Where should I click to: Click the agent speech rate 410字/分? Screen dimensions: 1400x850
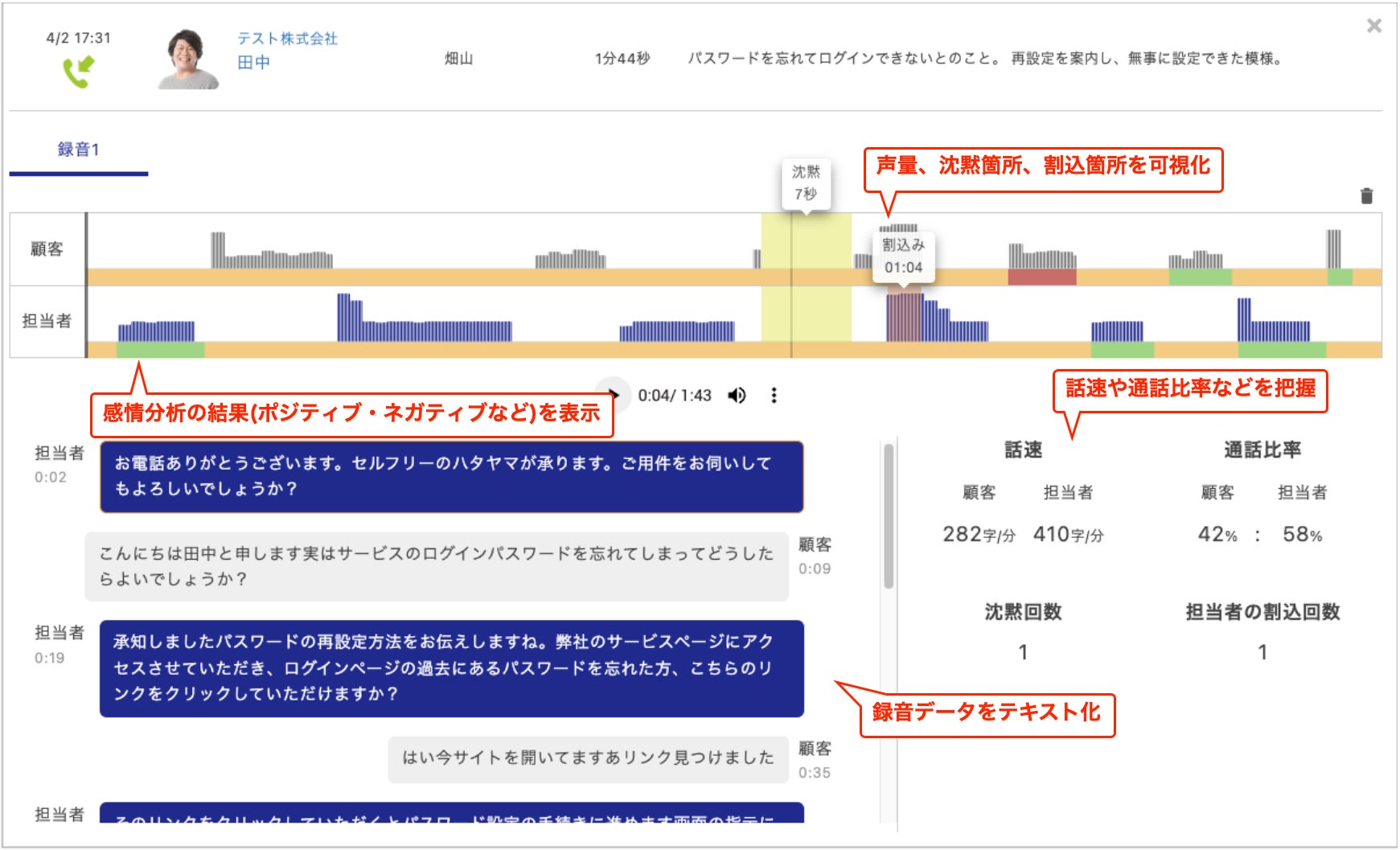[x=1069, y=535]
